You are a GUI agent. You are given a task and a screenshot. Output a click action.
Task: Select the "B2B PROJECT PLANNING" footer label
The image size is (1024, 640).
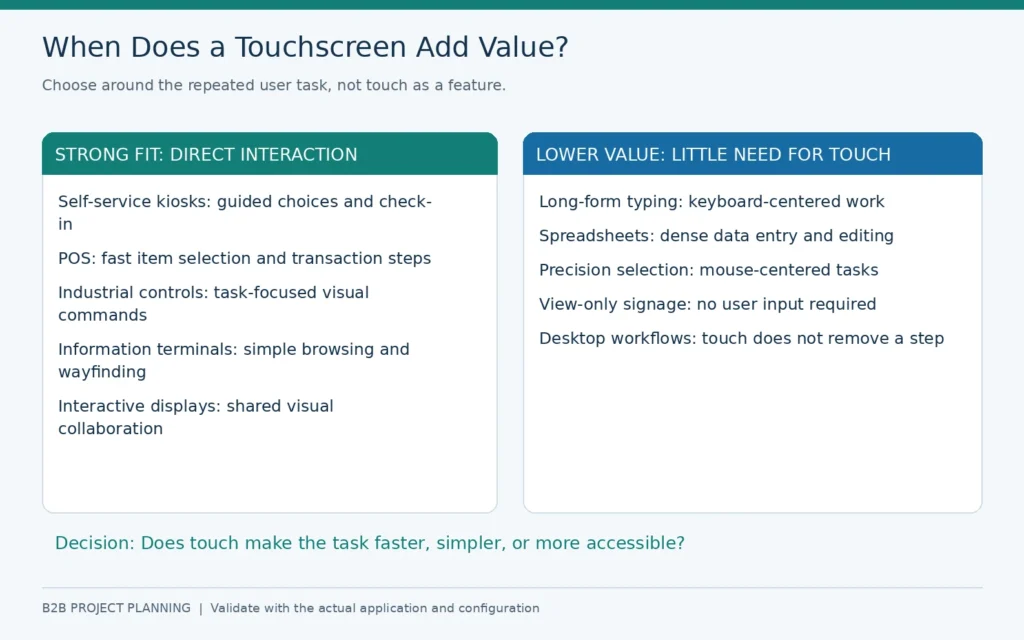(x=116, y=608)
